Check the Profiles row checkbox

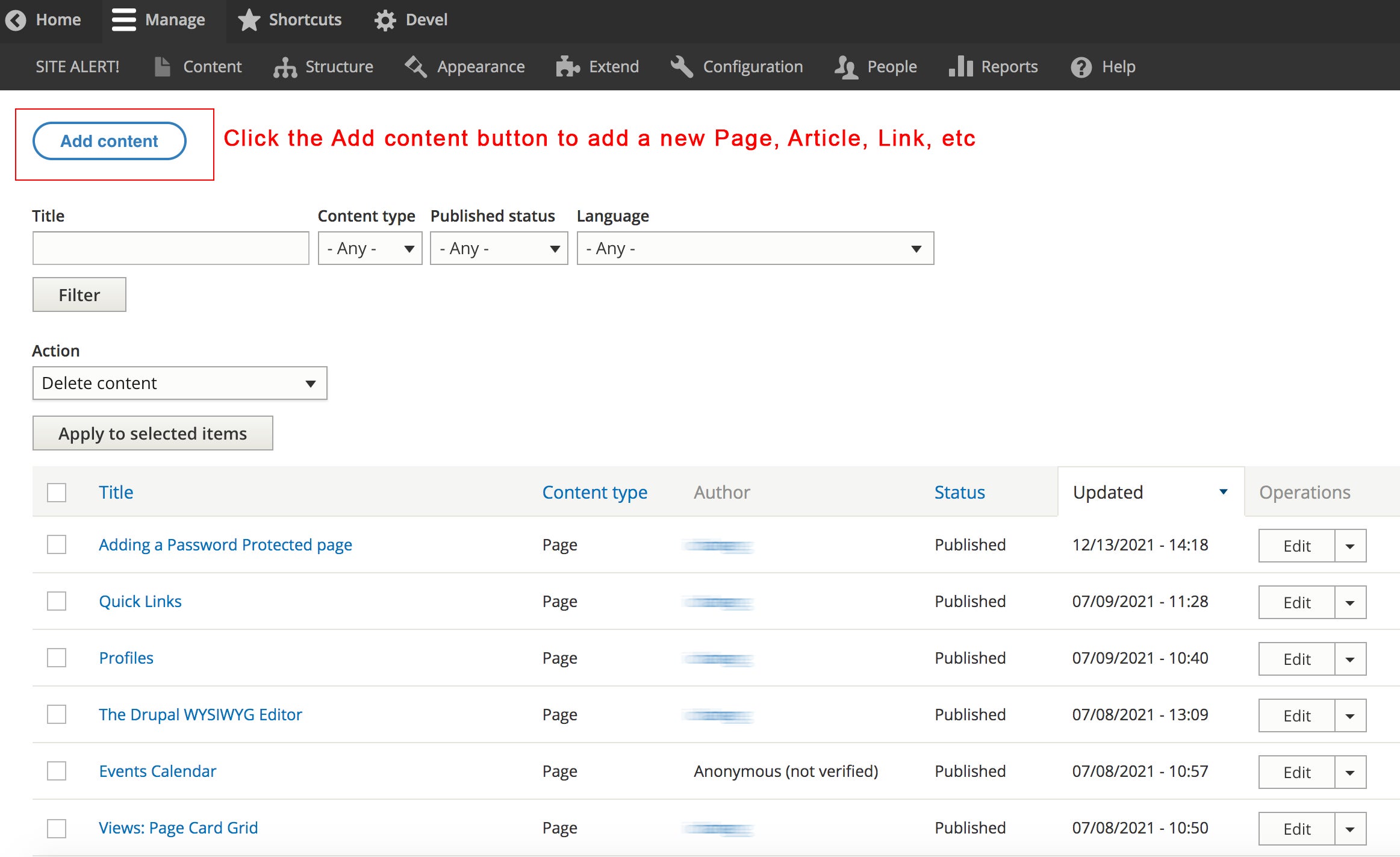(57, 658)
